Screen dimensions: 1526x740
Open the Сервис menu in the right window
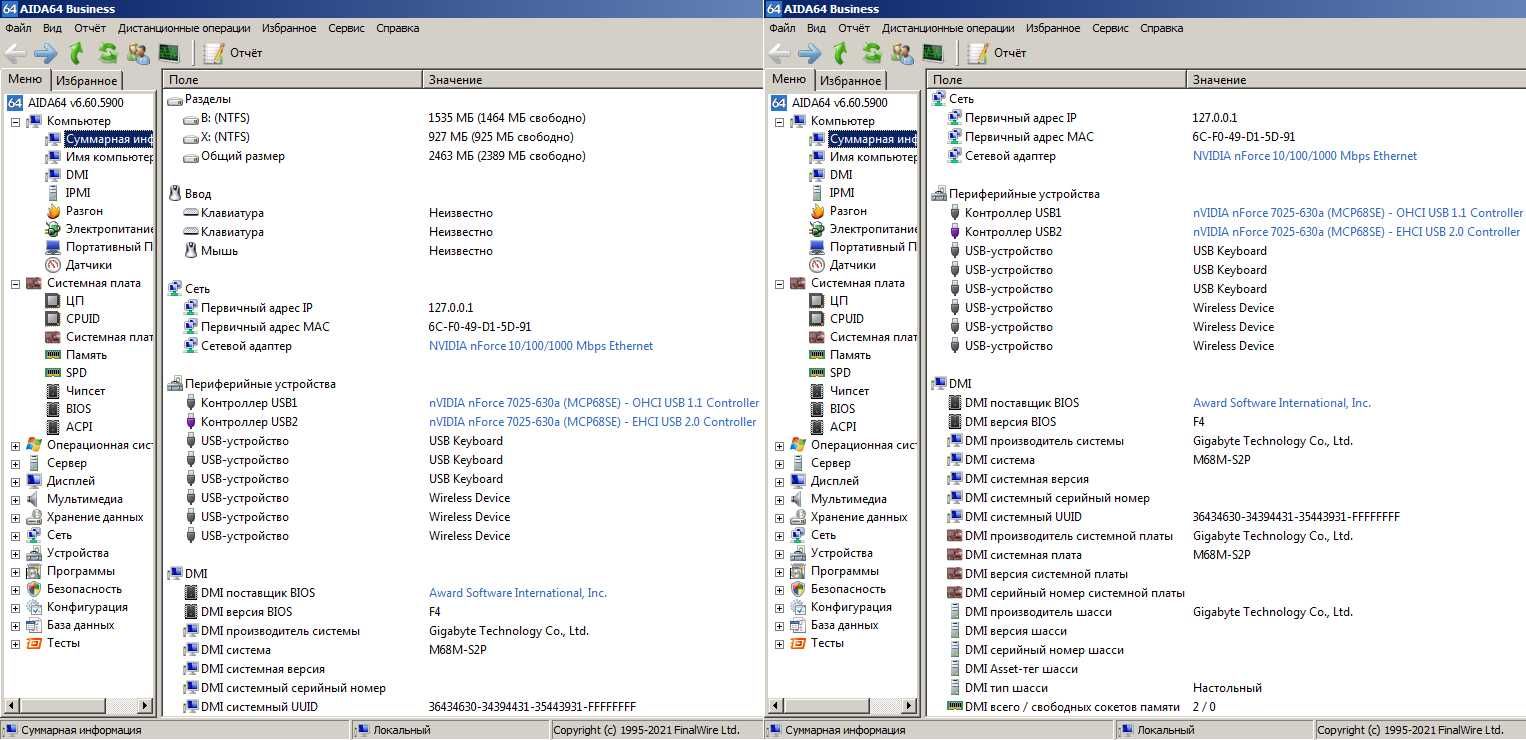coord(1110,28)
